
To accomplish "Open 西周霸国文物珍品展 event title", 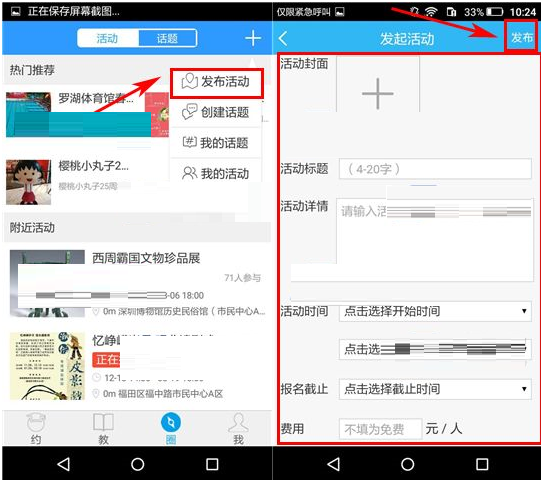I will coord(146,258).
